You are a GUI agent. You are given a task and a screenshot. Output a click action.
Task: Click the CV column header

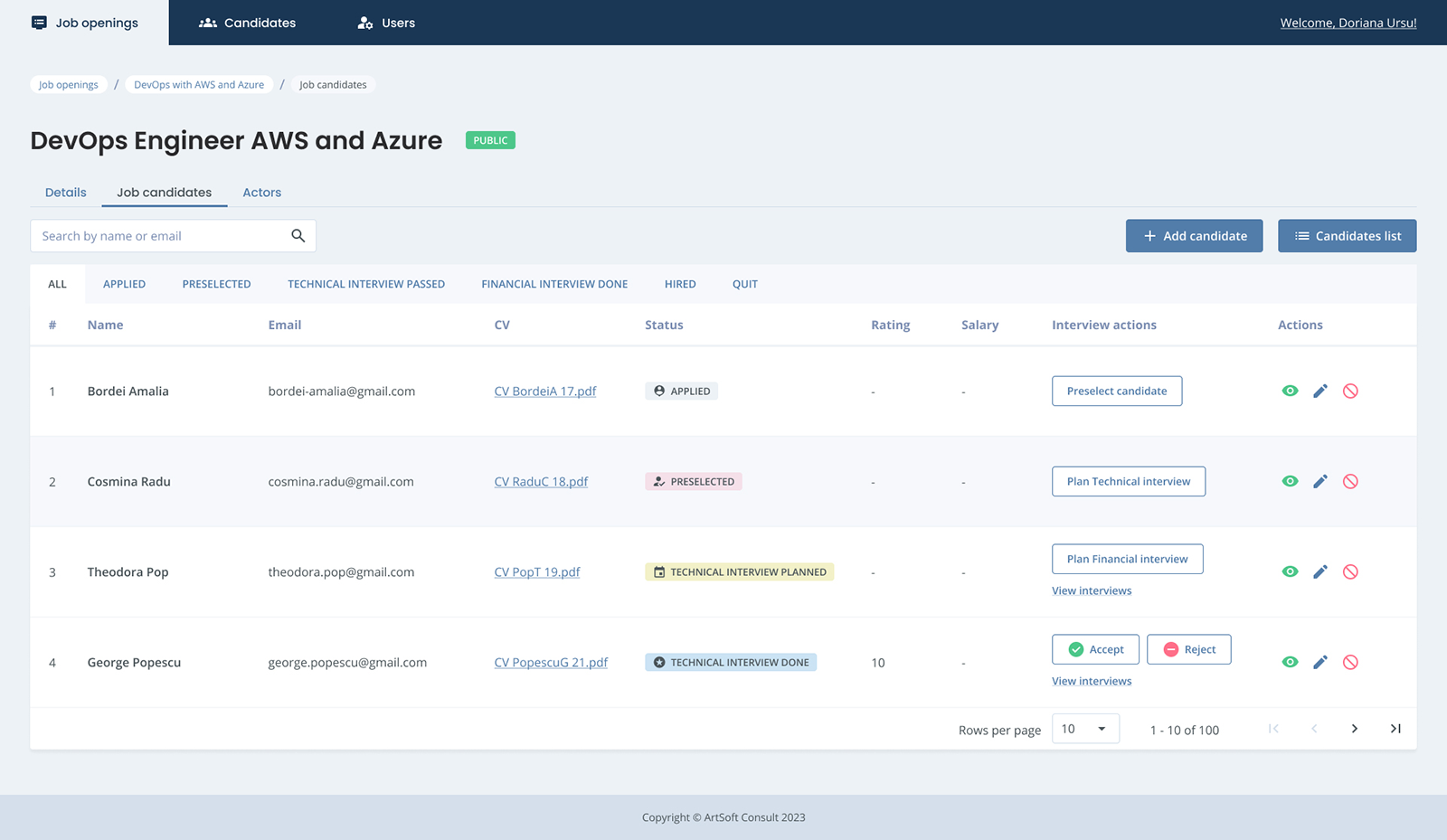502,326
